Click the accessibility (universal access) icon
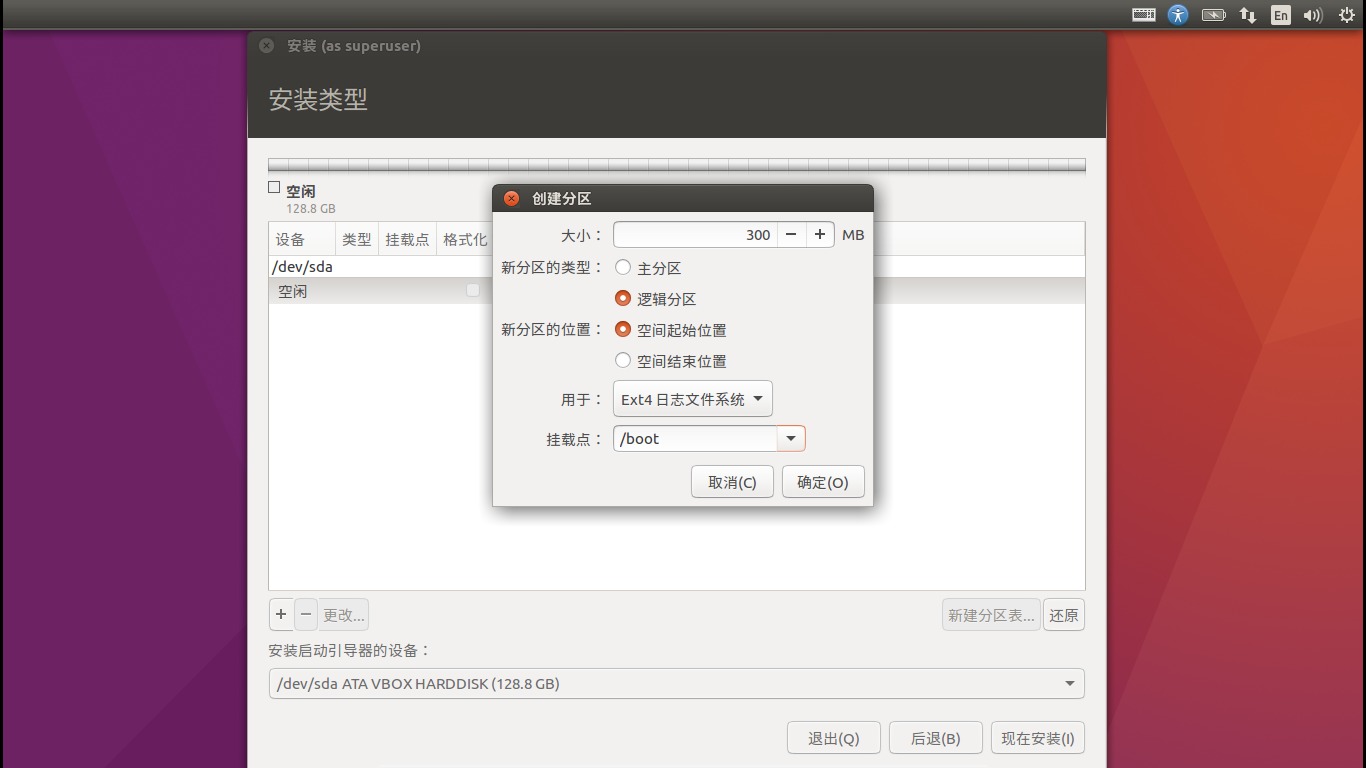 pyautogui.click(x=1178, y=15)
